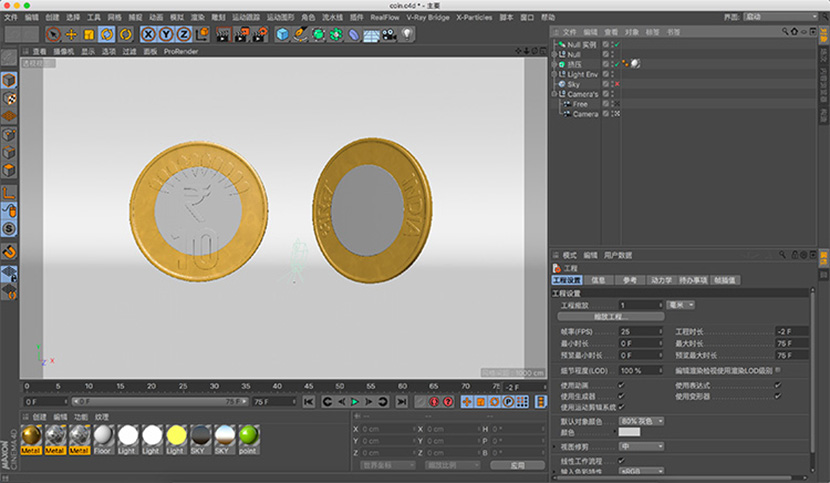Click the light bulb icon in toolbar

click(x=408, y=34)
